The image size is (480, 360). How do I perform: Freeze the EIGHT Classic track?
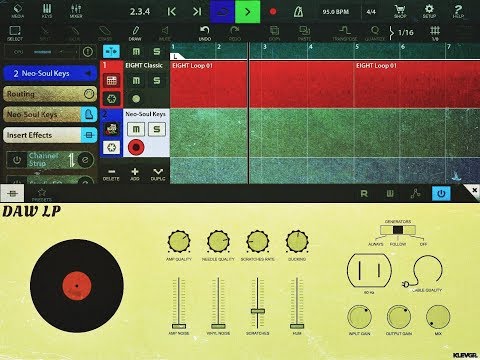pos(112,99)
